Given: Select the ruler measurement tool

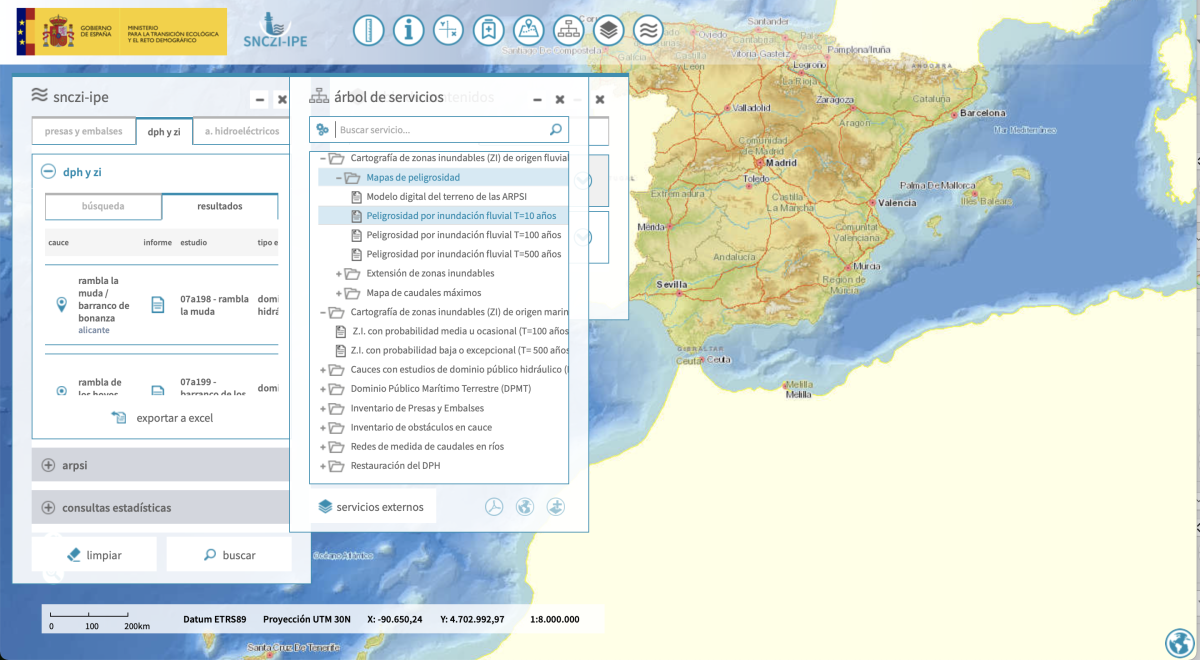Looking at the screenshot, I should 369,30.
